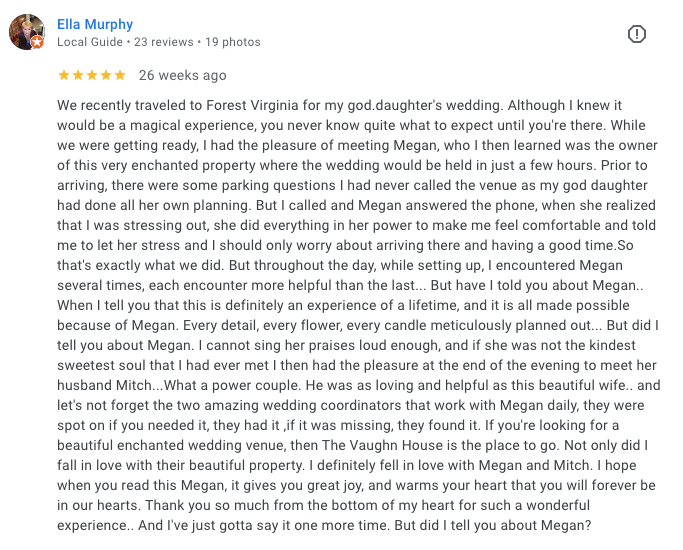Click the first yellow rating star
683x550 pixels.
point(64,75)
